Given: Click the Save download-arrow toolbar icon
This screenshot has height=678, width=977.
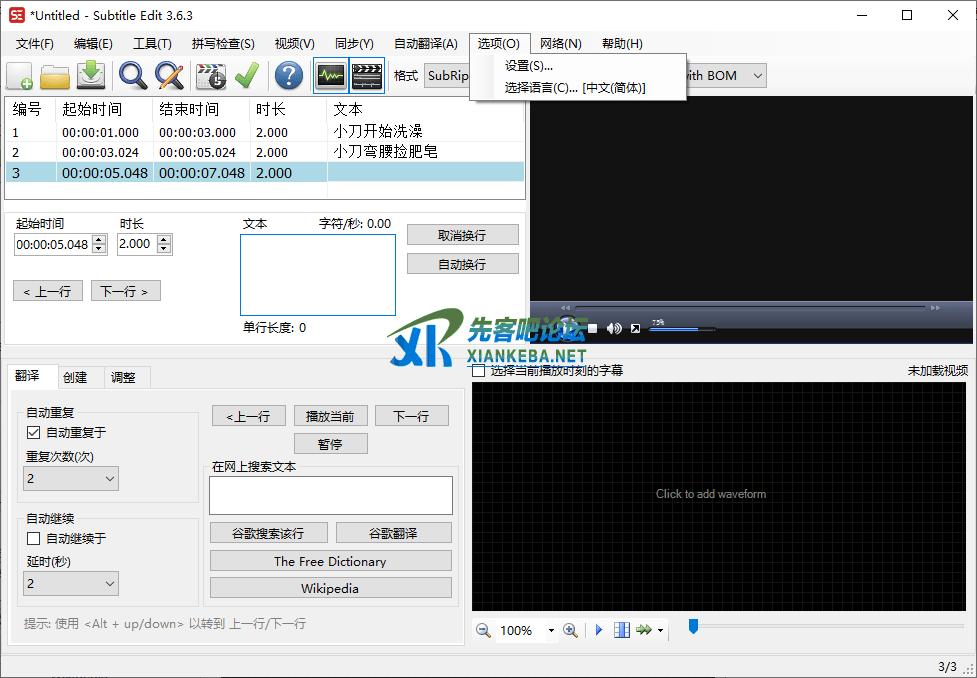Looking at the screenshot, I should point(91,76).
